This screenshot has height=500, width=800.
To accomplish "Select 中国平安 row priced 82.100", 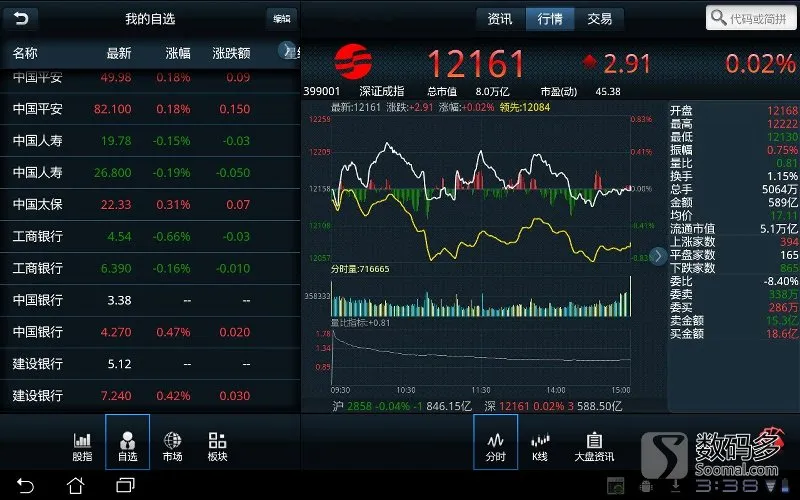I will (x=150, y=109).
